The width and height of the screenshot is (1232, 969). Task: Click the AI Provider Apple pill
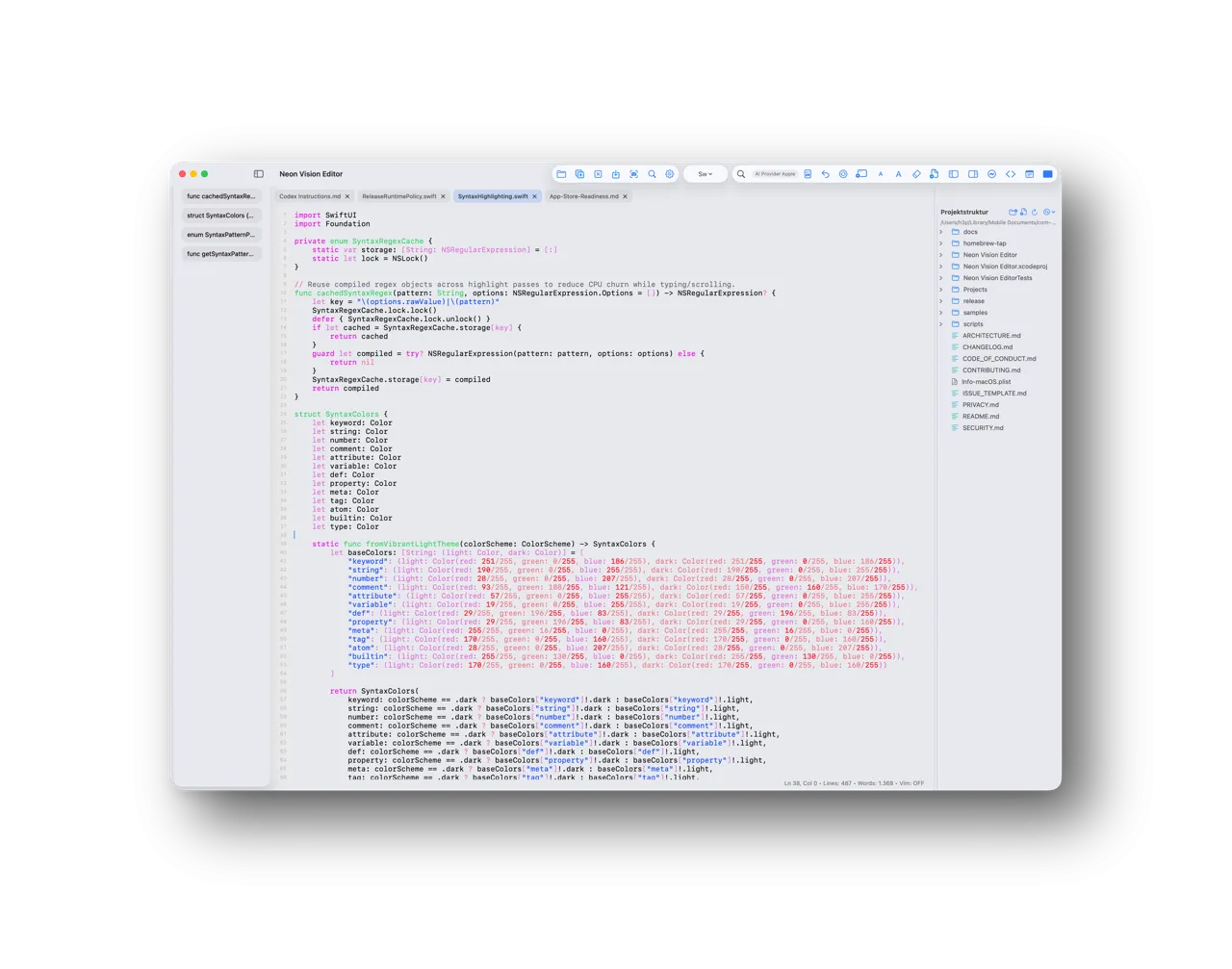(775, 174)
